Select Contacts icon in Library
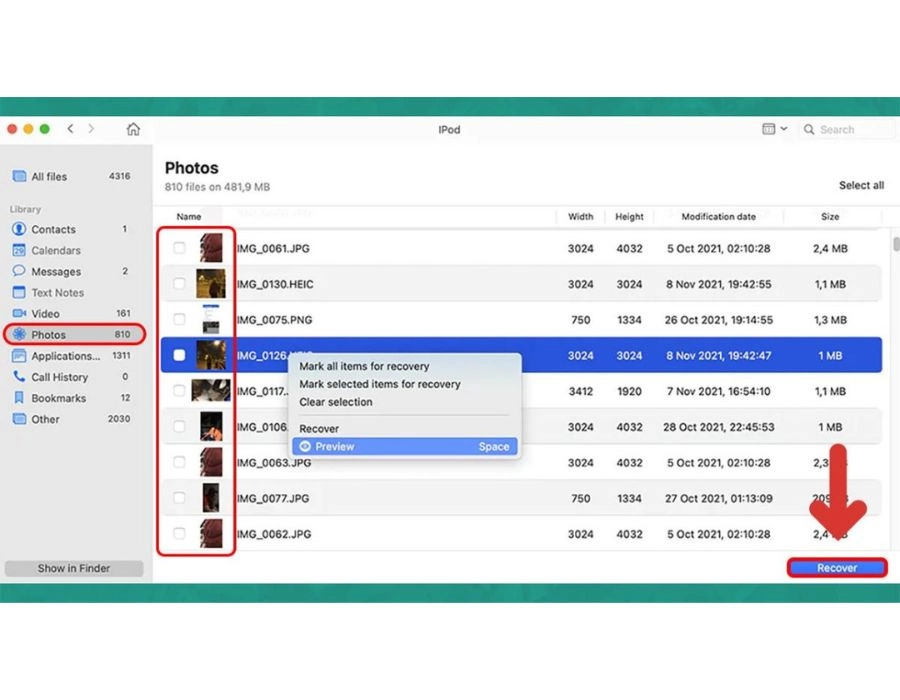 point(19,229)
